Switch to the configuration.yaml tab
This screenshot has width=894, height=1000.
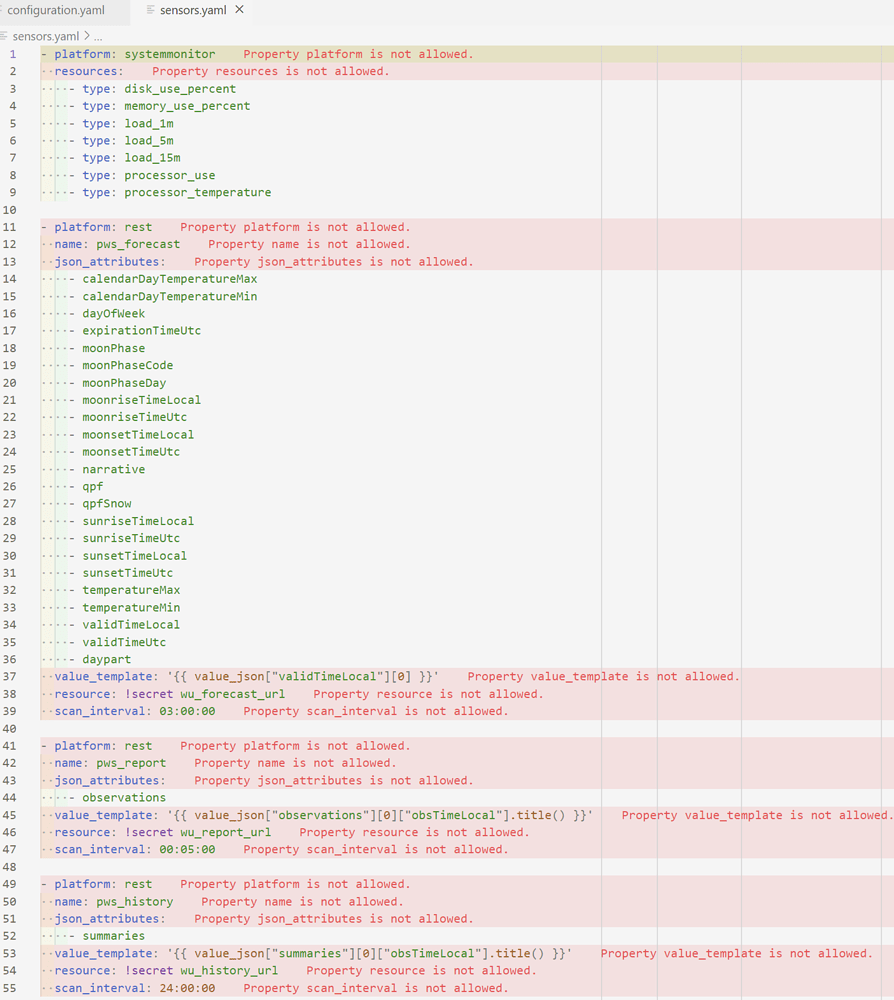(x=55, y=12)
